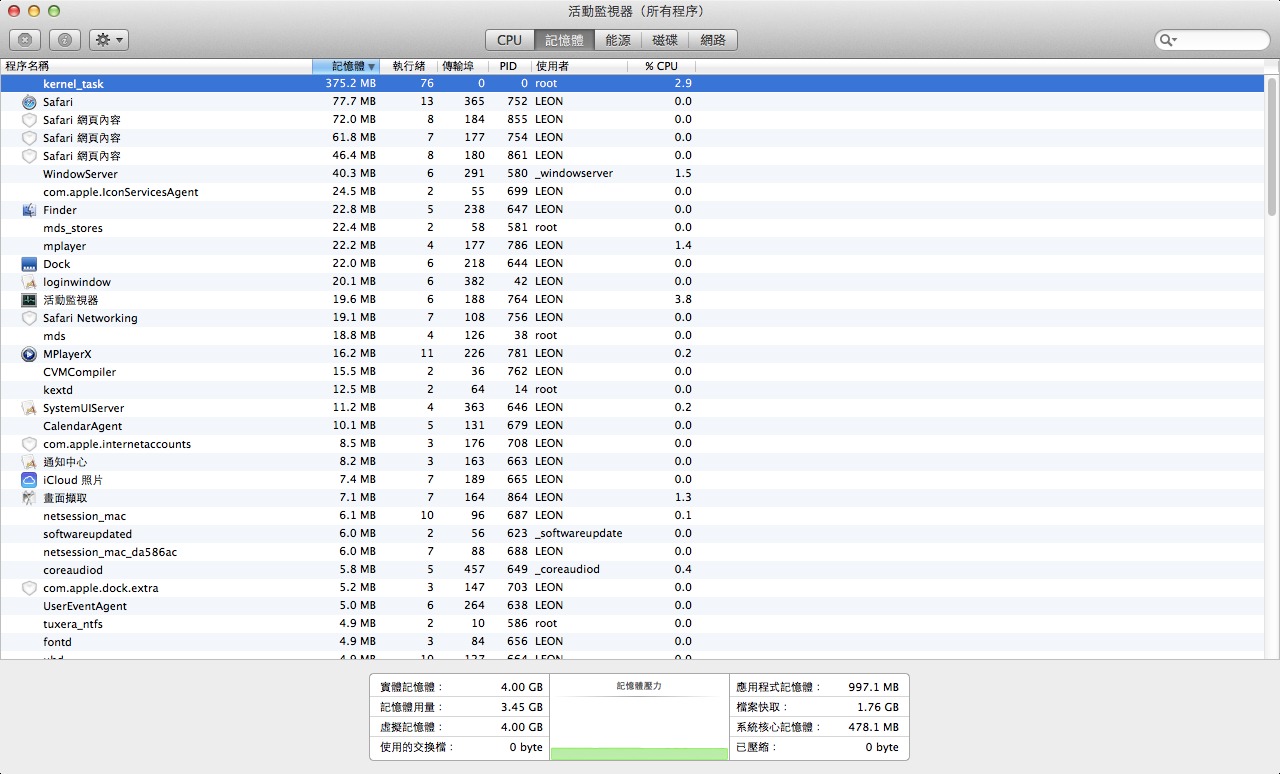Select the netsession_mac process
This screenshot has height=774, width=1280.
633,516
